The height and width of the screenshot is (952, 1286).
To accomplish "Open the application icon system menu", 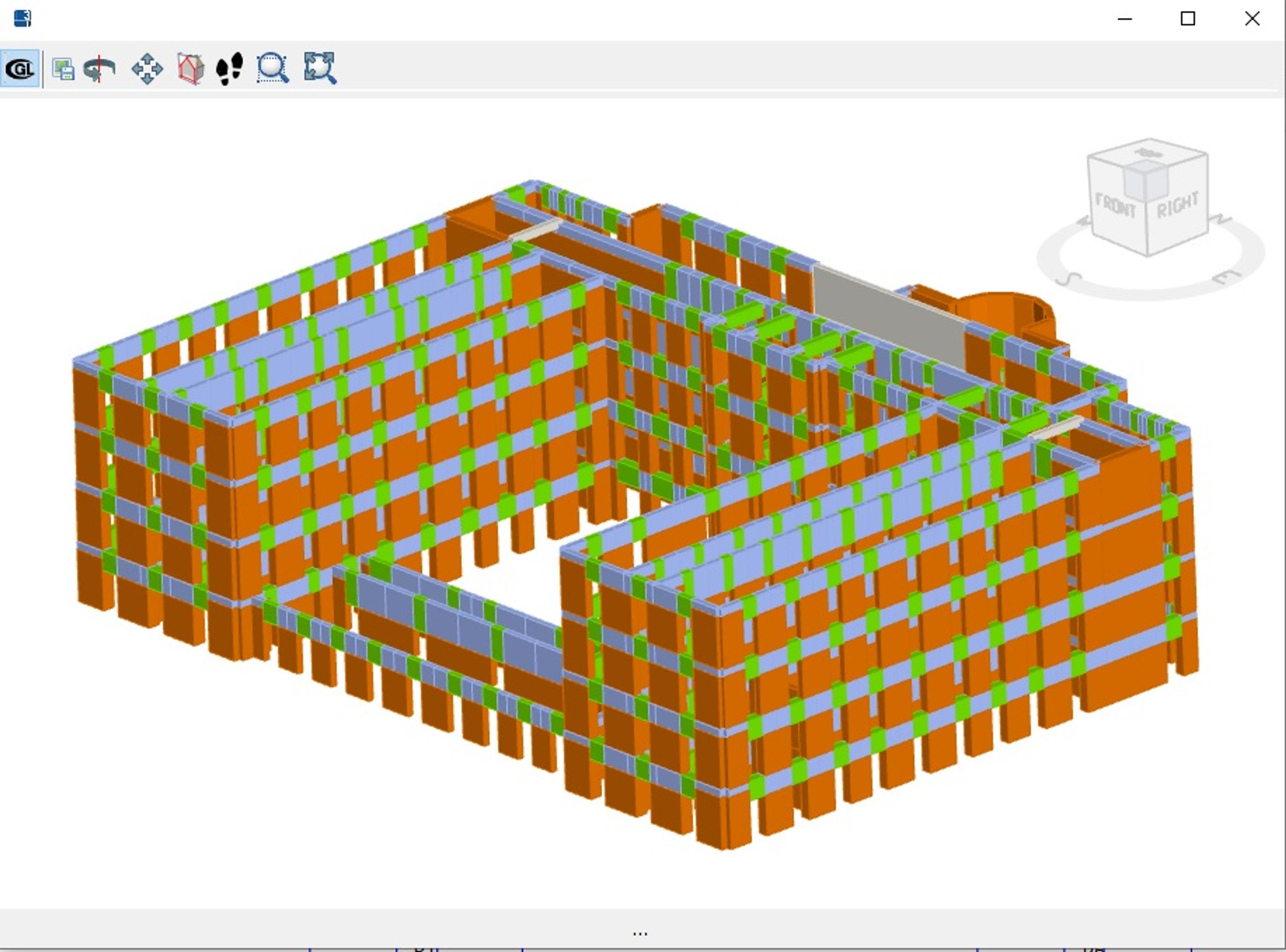I will tap(22, 18).
